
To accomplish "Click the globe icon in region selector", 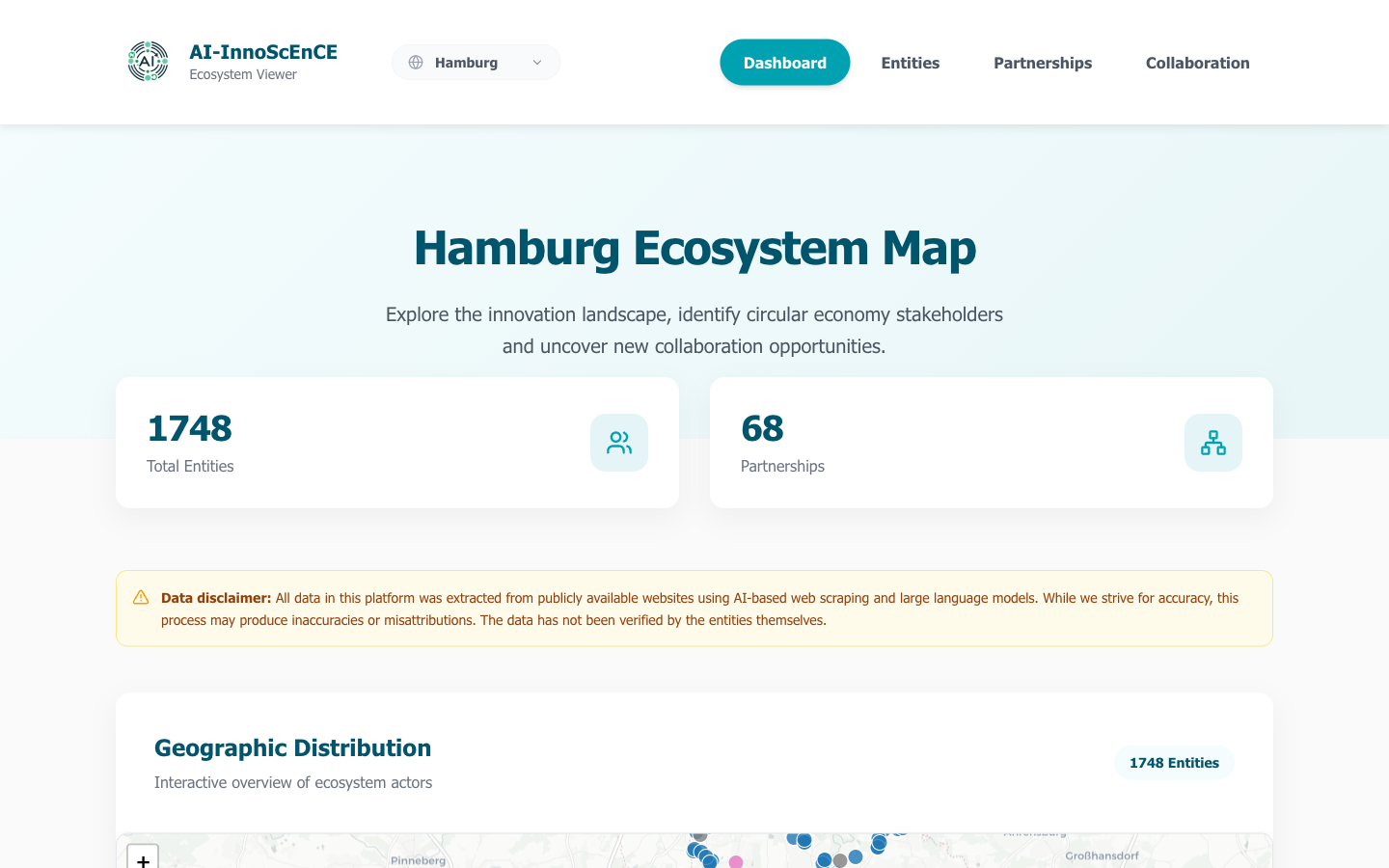I will pos(416,63).
